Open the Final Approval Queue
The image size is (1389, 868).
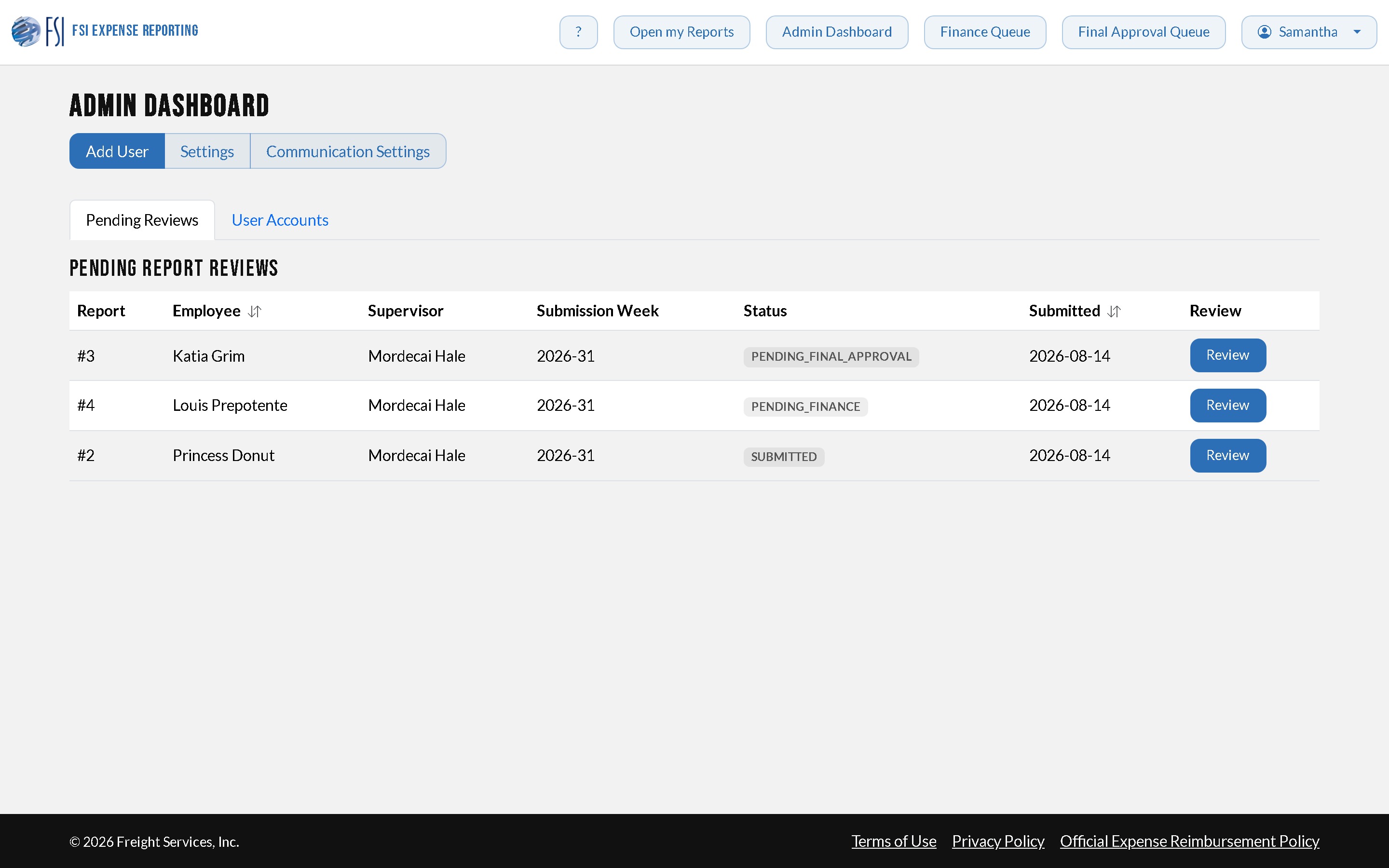pos(1144,32)
